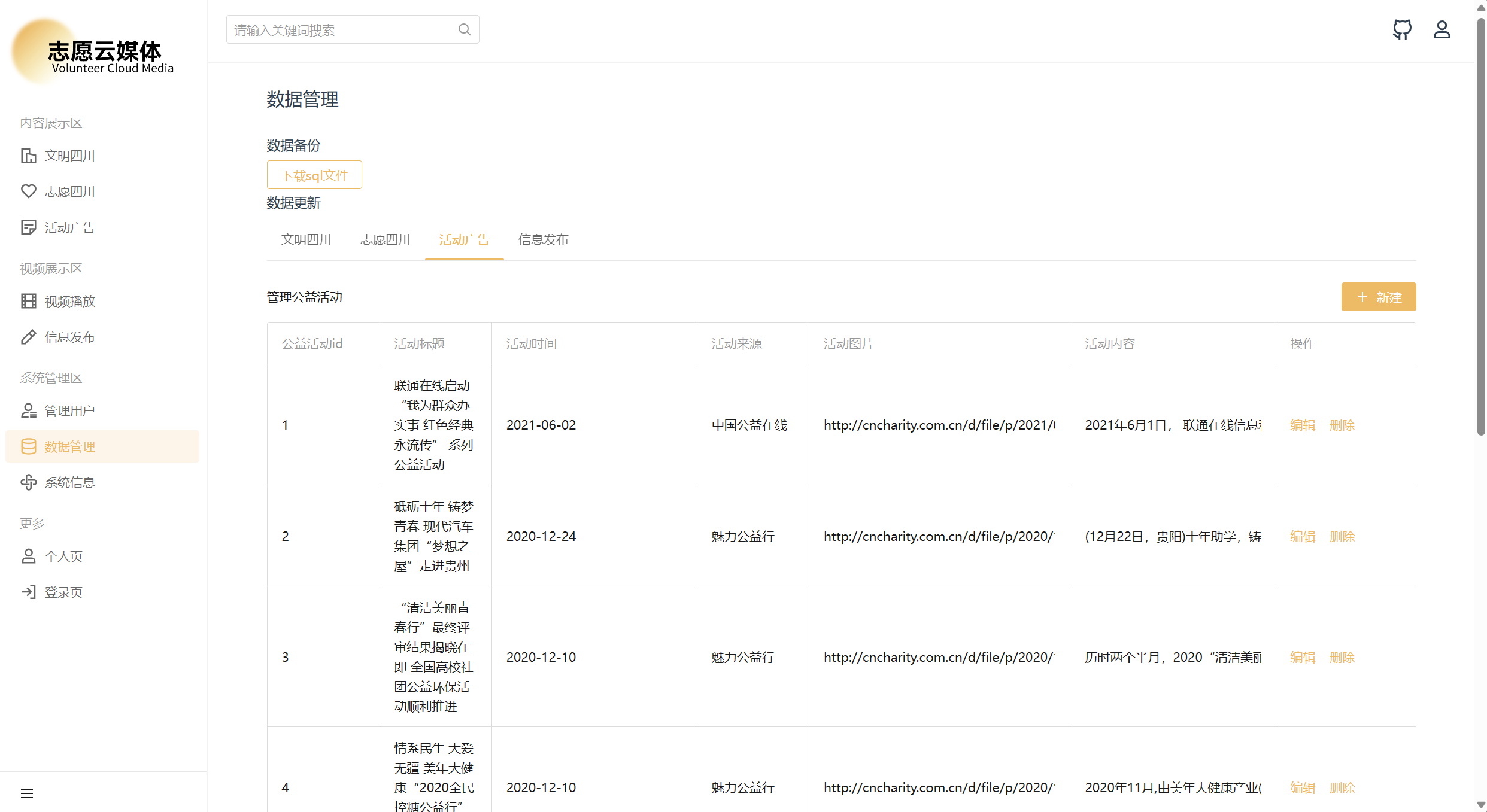Go to 视频播放 in the sidebar
The image size is (1487, 812).
point(69,301)
